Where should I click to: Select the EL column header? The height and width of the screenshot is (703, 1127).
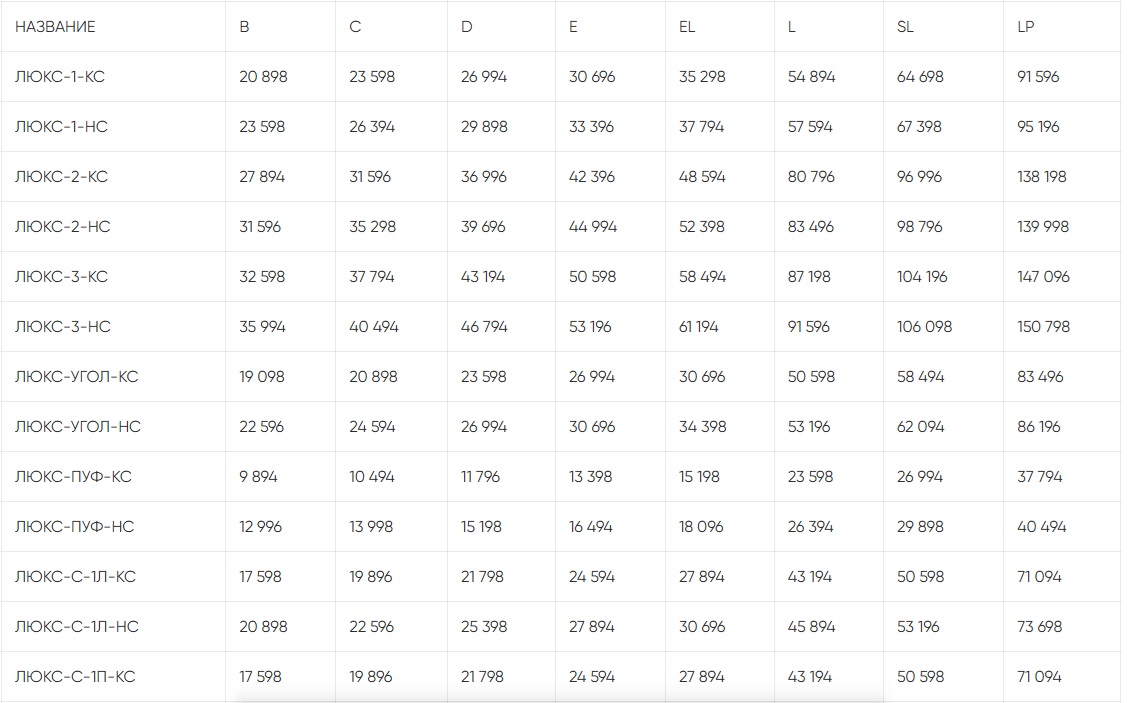pyautogui.click(x=686, y=27)
